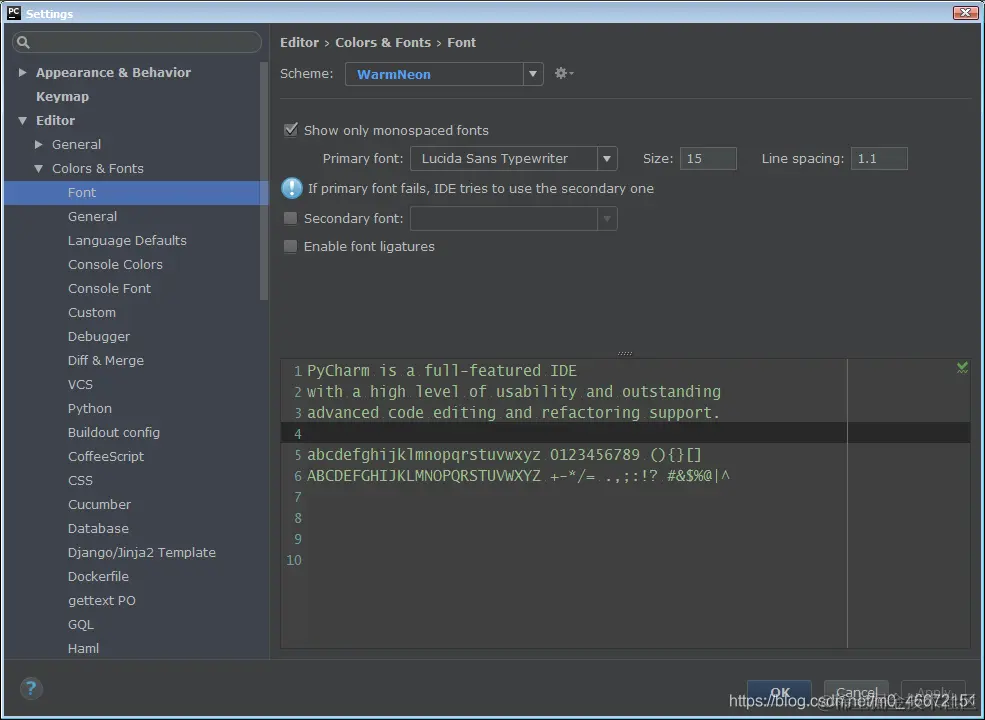The height and width of the screenshot is (720, 985).
Task: Open CSS color settings
Action: tap(80, 480)
